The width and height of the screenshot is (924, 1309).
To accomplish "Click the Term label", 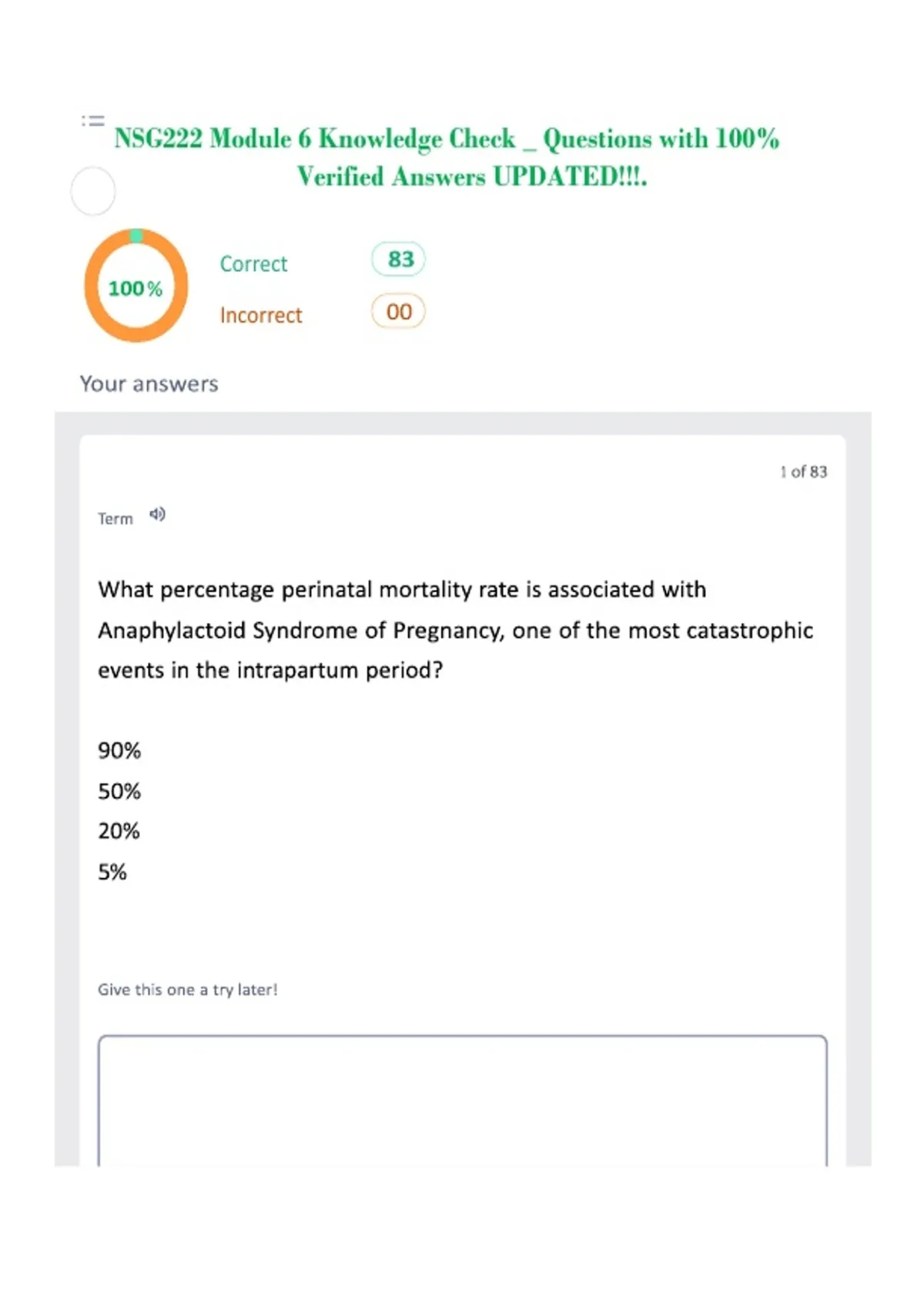I will coord(115,519).
